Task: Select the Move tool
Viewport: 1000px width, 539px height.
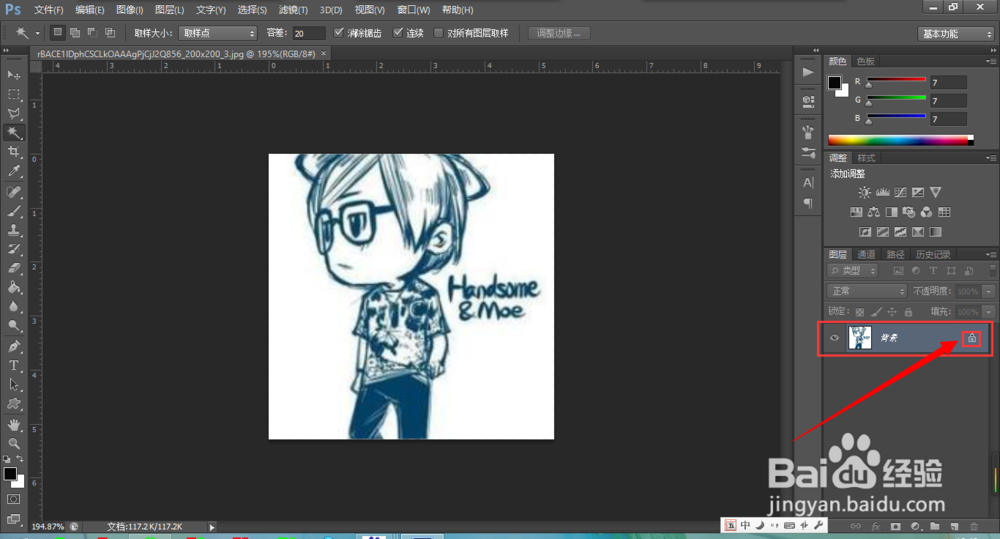Action: tap(13, 75)
